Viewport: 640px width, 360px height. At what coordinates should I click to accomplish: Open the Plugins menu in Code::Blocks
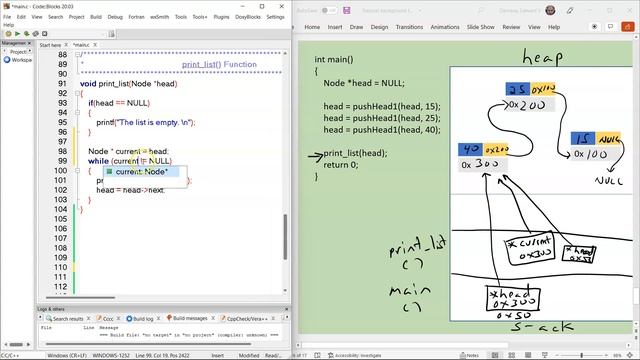tap(221, 17)
